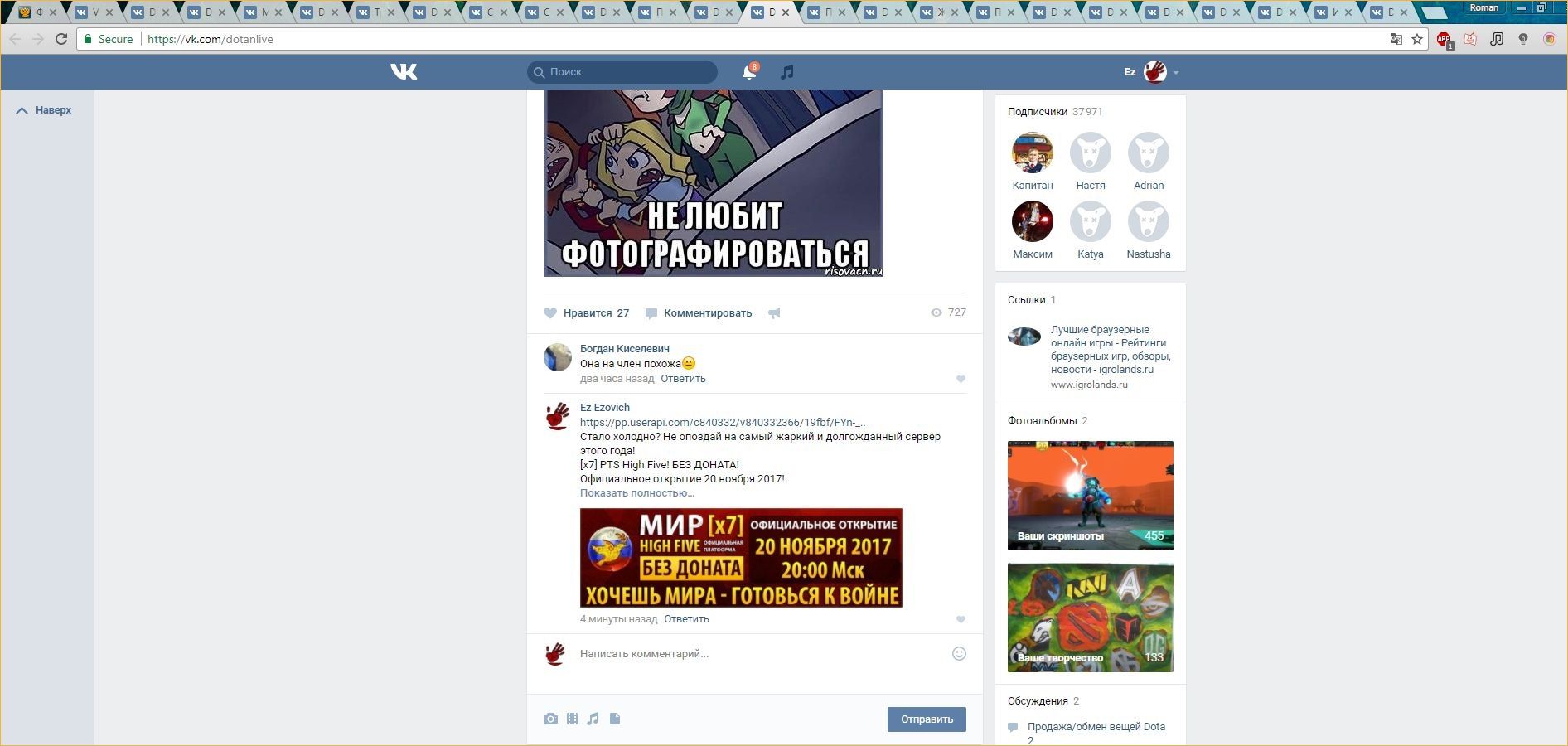
Task: Click the views eye icon showing 727
Action: [936, 312]
